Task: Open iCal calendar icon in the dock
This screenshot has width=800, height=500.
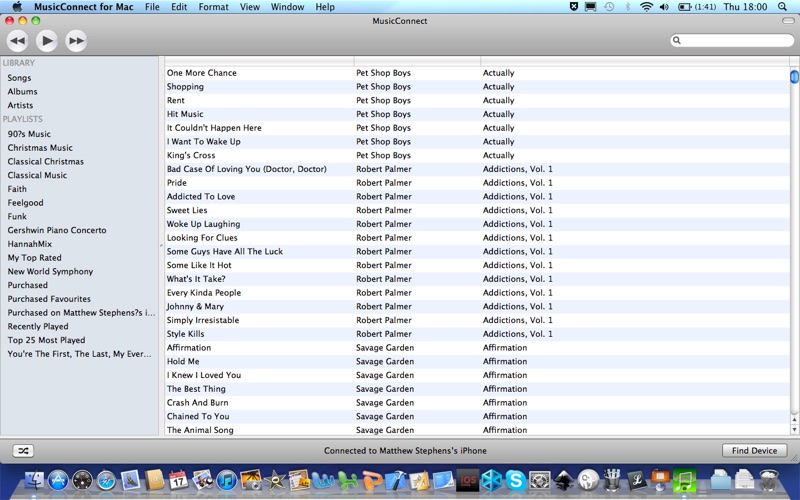Action: pos(178,480)
